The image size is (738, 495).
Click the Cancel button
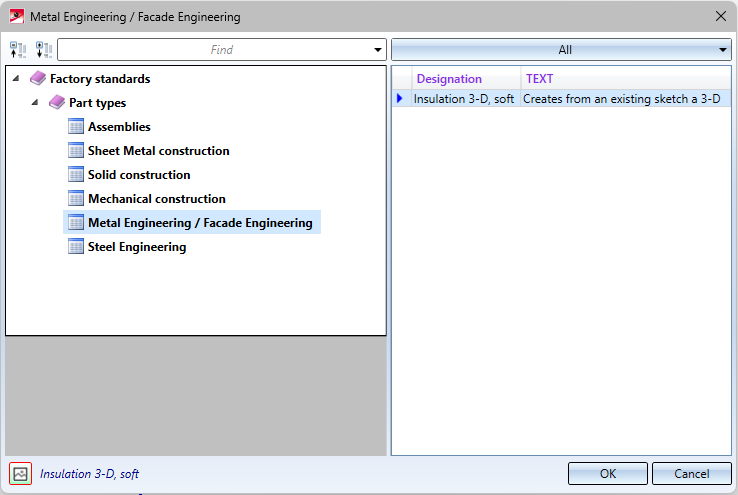pyautogui.click(x=691, y=474)
